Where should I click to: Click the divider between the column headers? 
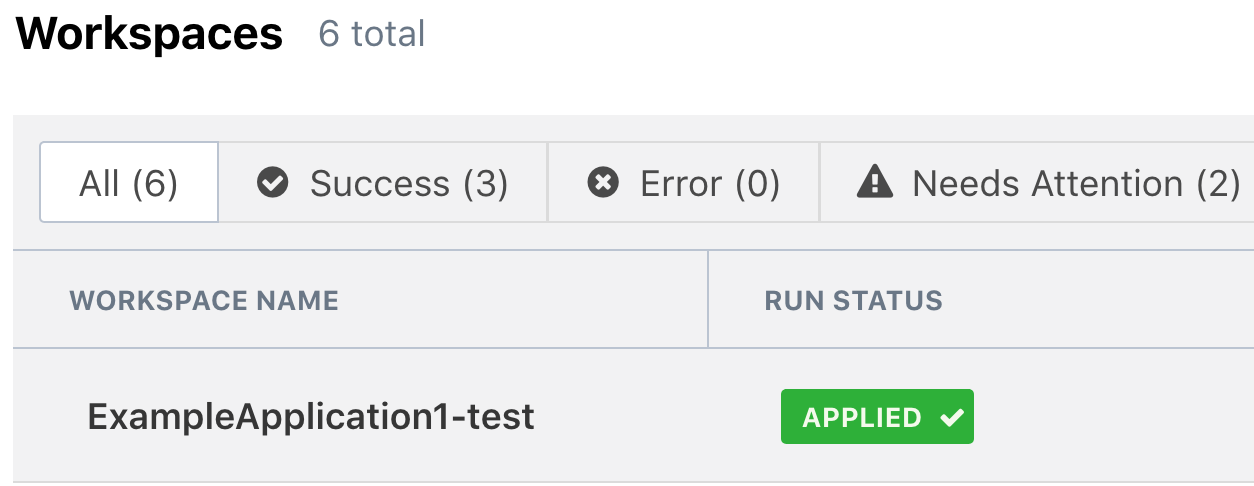(x=708, y=299)
